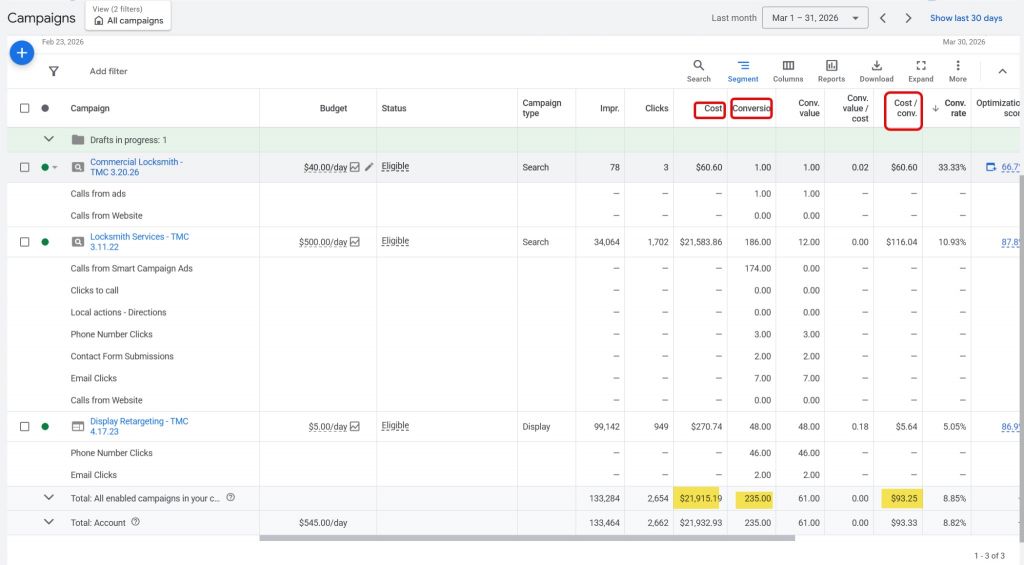1024x565 pixels.
Task: Go to the previous date range
Action: 883,18
